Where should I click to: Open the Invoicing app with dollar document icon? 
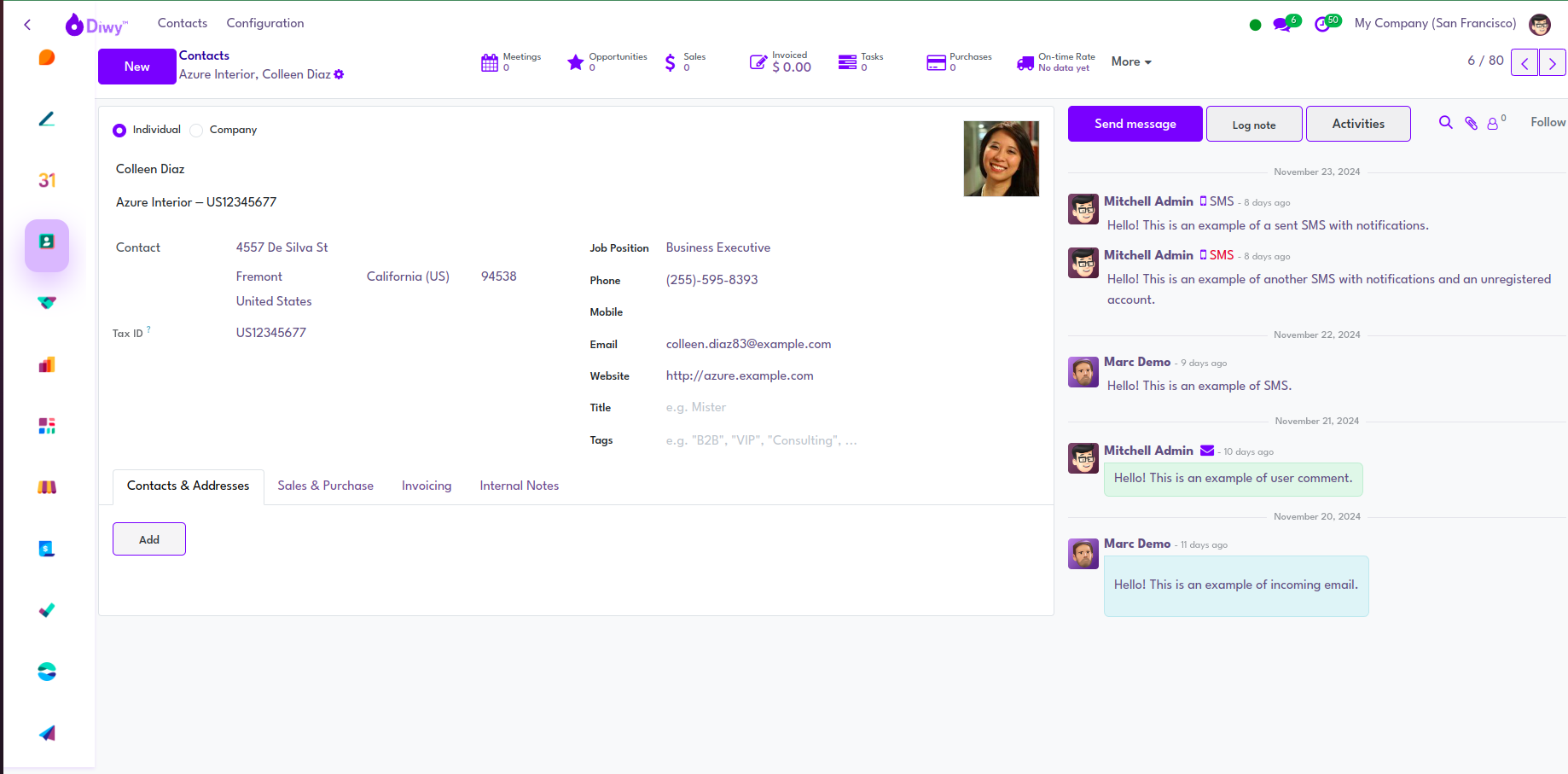click(x=47, y=549)
